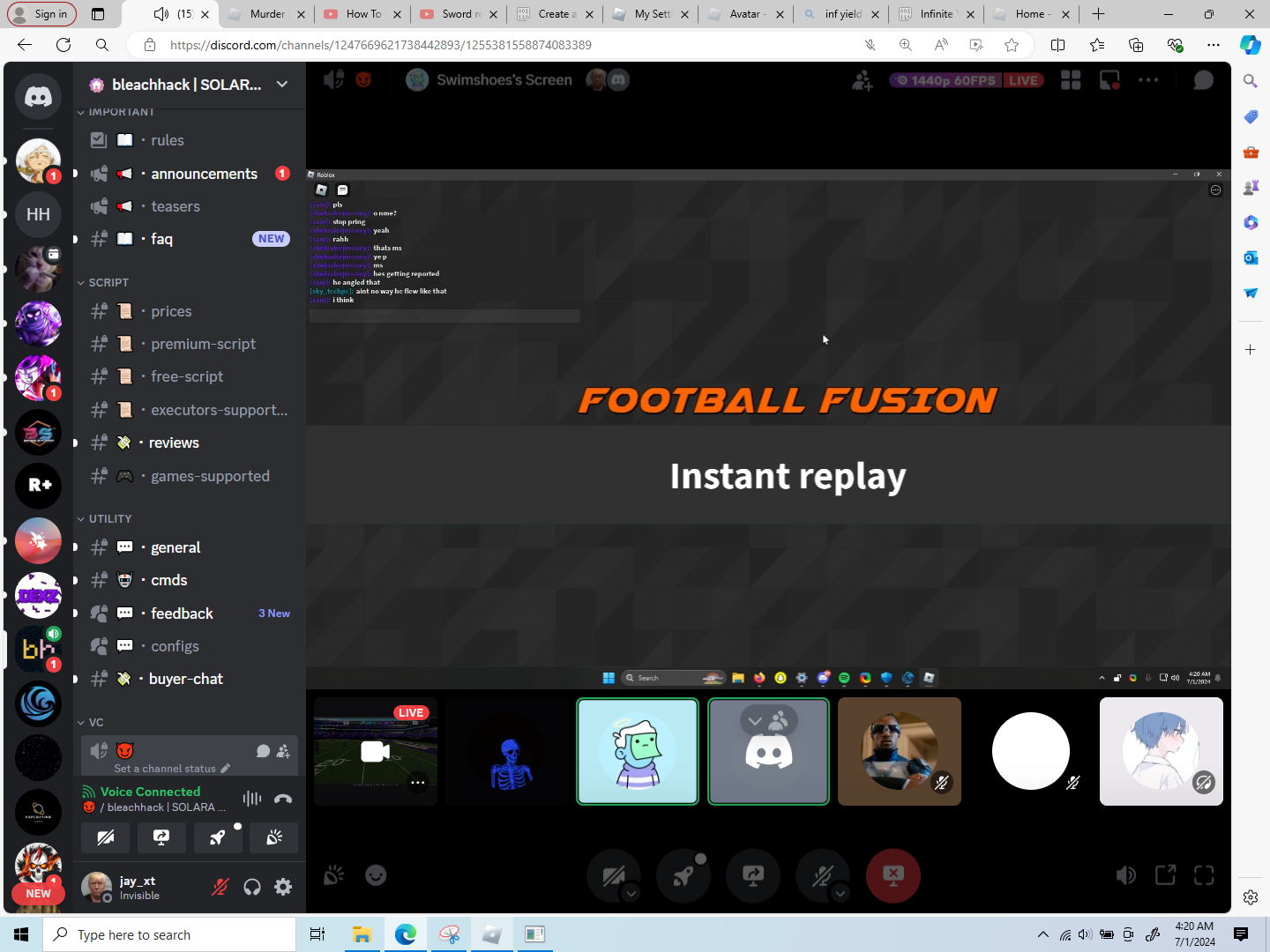Select the blue skeleton participant tile
The image size is (1270, 952).
(507, 751)
